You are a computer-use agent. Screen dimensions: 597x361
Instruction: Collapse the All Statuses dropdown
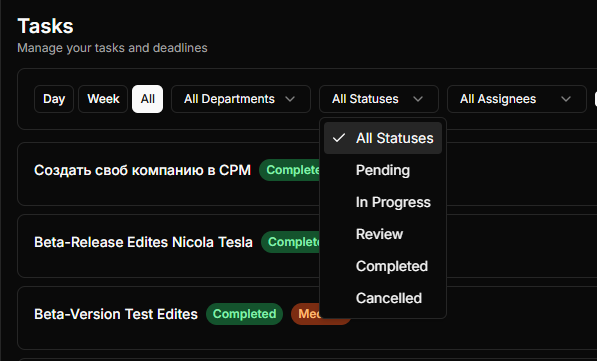pyautogui.click(x=379, y=99)
